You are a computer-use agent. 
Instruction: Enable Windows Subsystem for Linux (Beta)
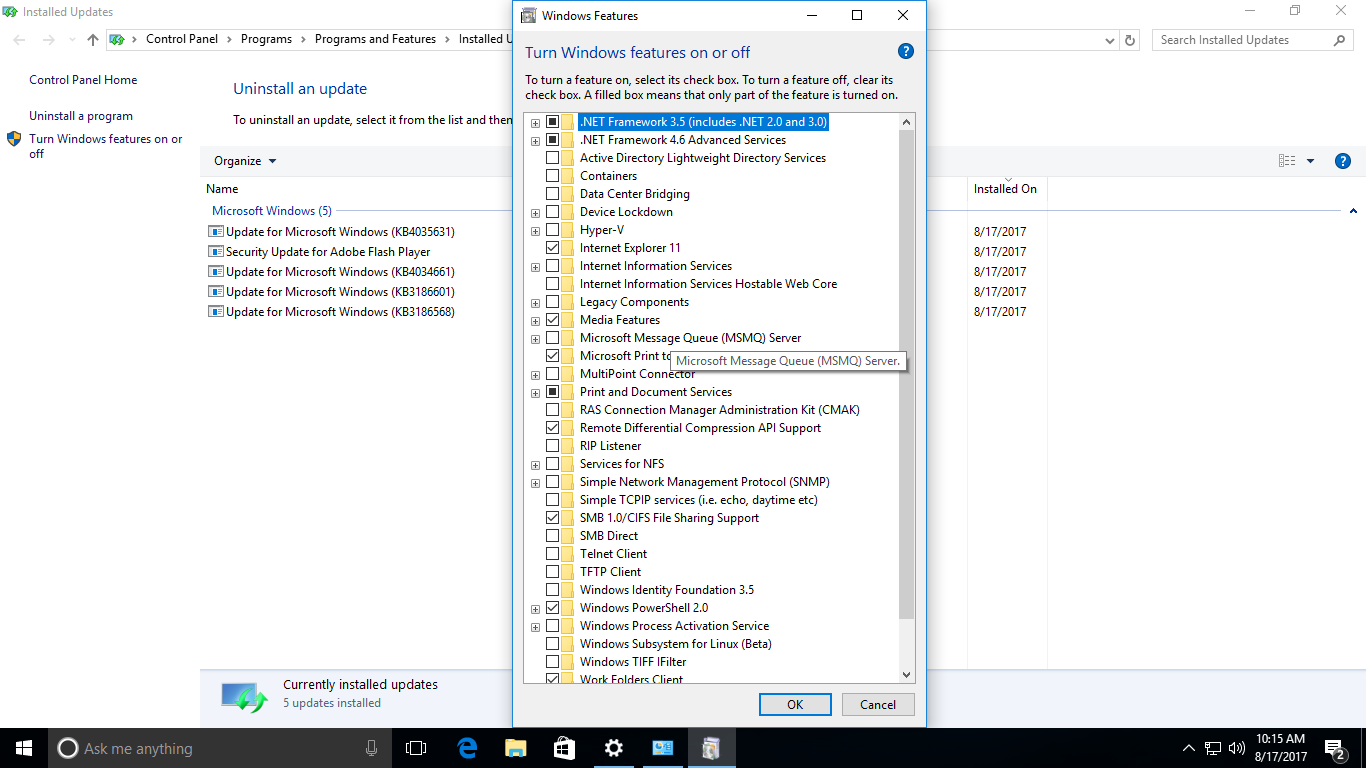point(552,644)
